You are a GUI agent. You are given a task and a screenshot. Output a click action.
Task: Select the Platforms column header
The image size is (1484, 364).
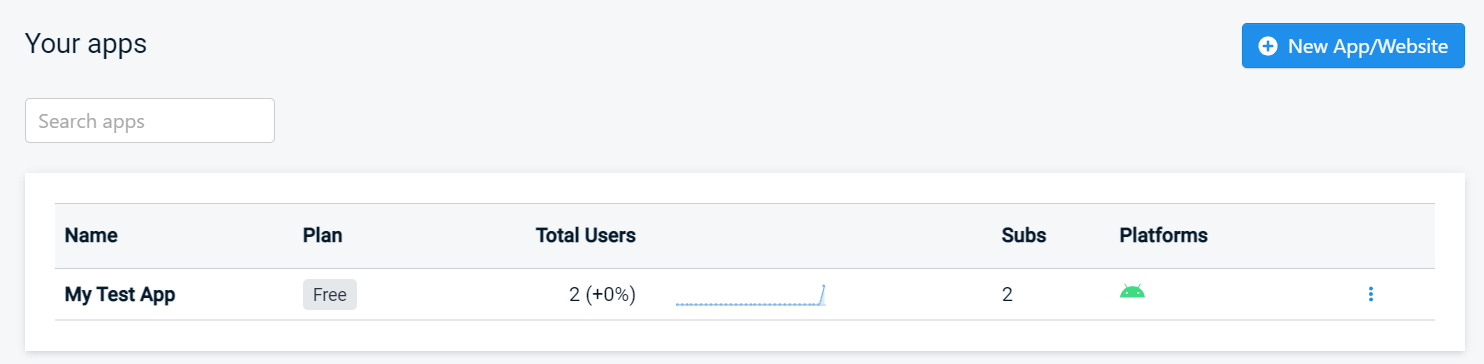(x=1164, y=236)
